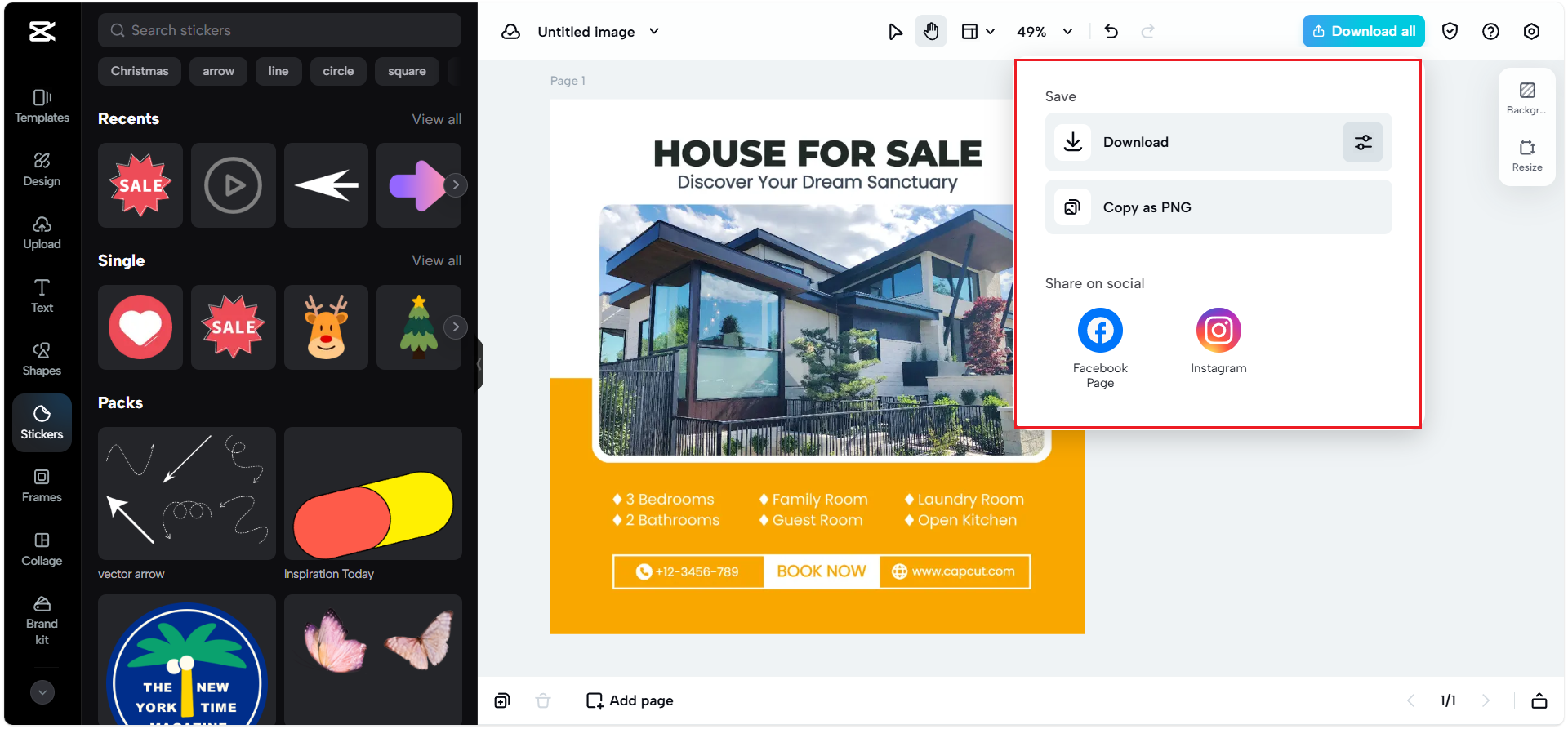1568x729 pixels.
Task: Share to Facebook Page
Action: (1099, 331)
